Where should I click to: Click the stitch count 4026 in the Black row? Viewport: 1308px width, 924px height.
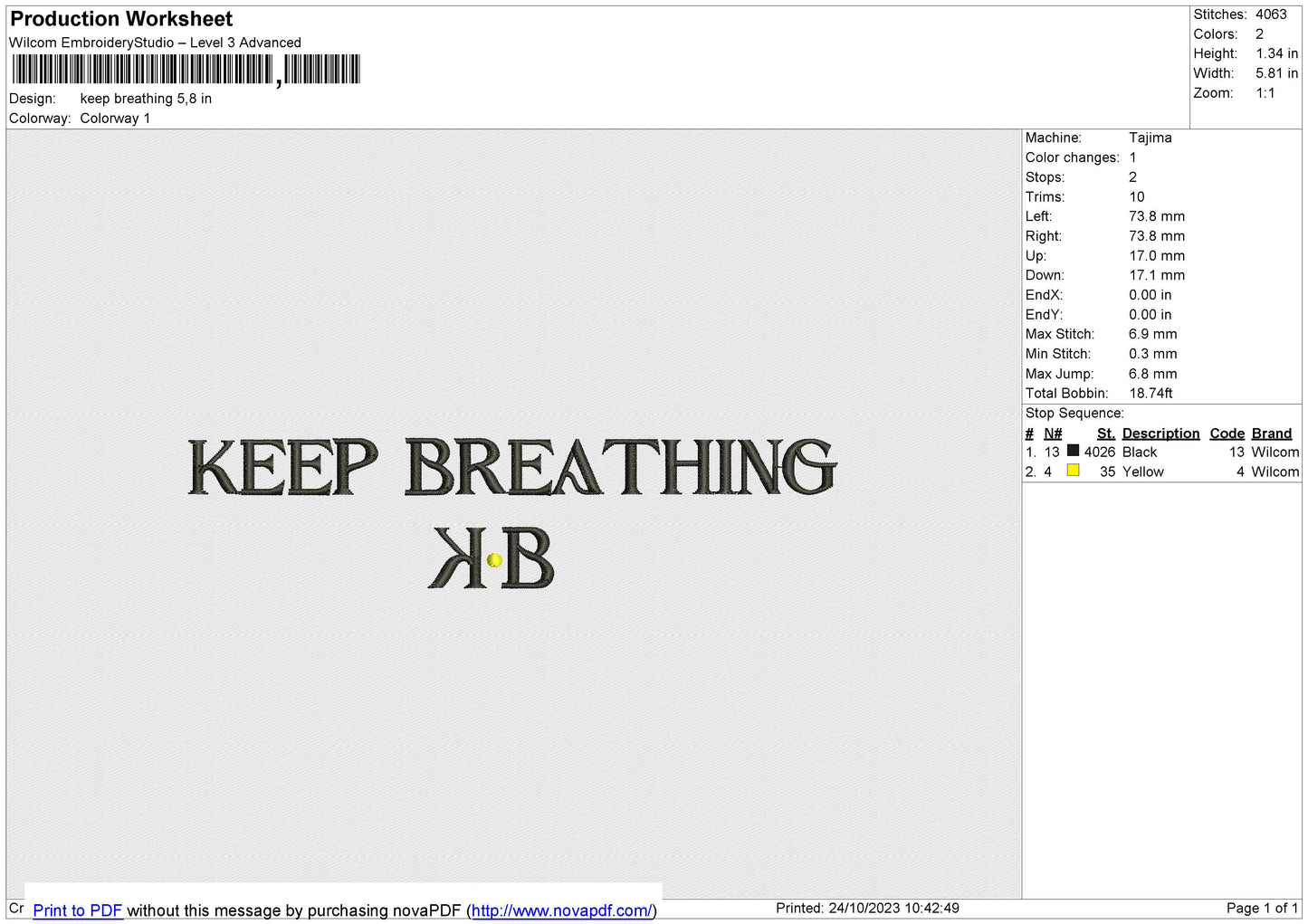(x=1100, y=452)
